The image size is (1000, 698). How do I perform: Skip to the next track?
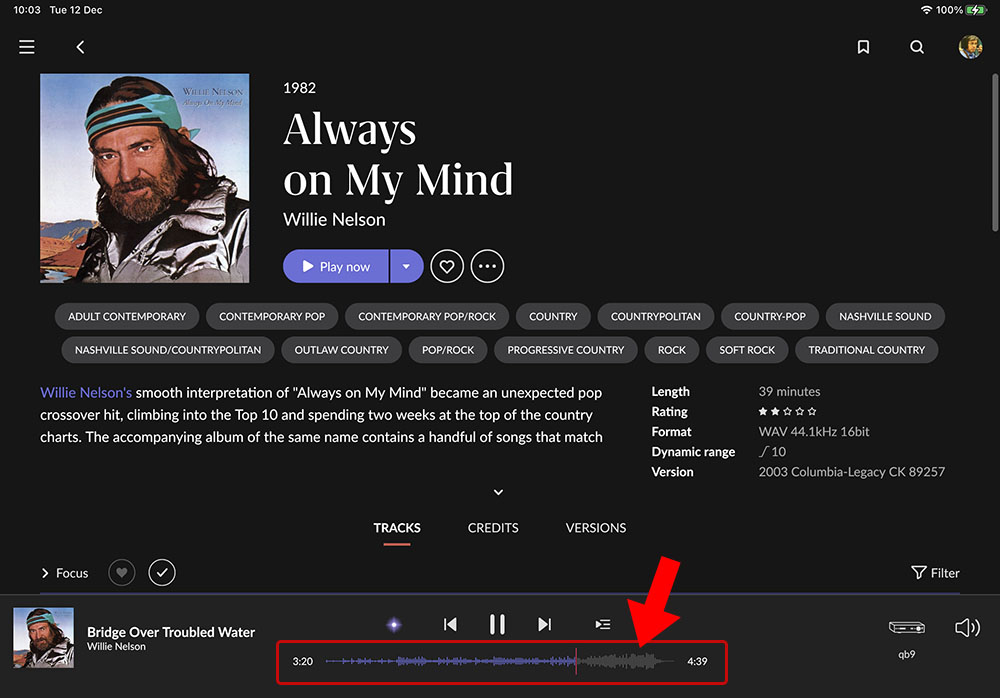click(x=544, y=624)
